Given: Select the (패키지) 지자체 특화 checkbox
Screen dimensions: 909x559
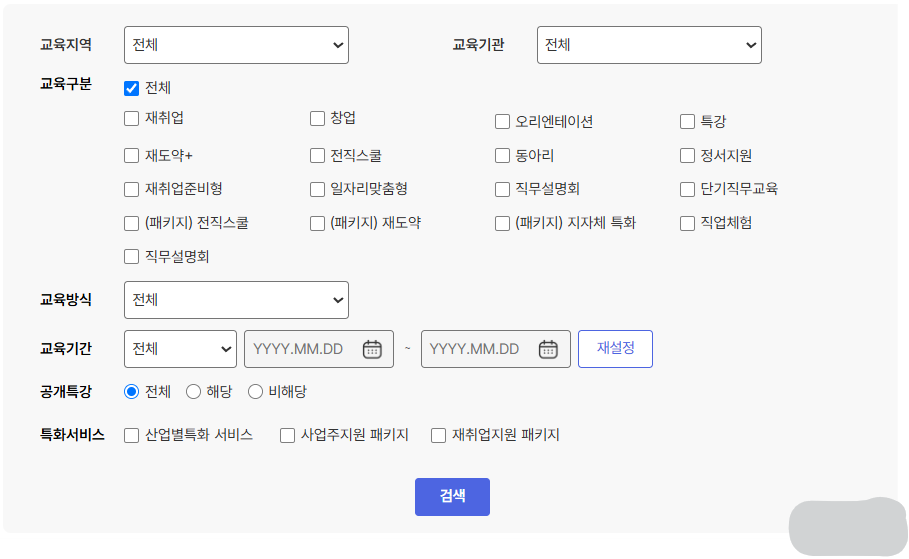Looking at the screenshot, I should [x=502, y=223].
